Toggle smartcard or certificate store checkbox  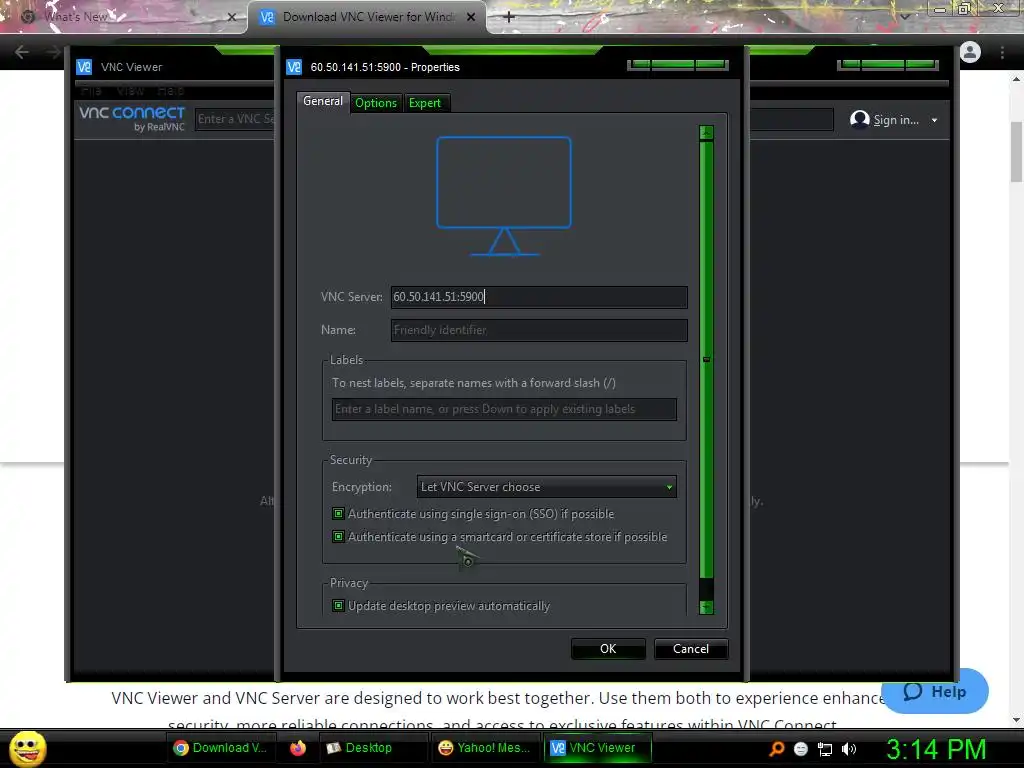pos(338,536)
